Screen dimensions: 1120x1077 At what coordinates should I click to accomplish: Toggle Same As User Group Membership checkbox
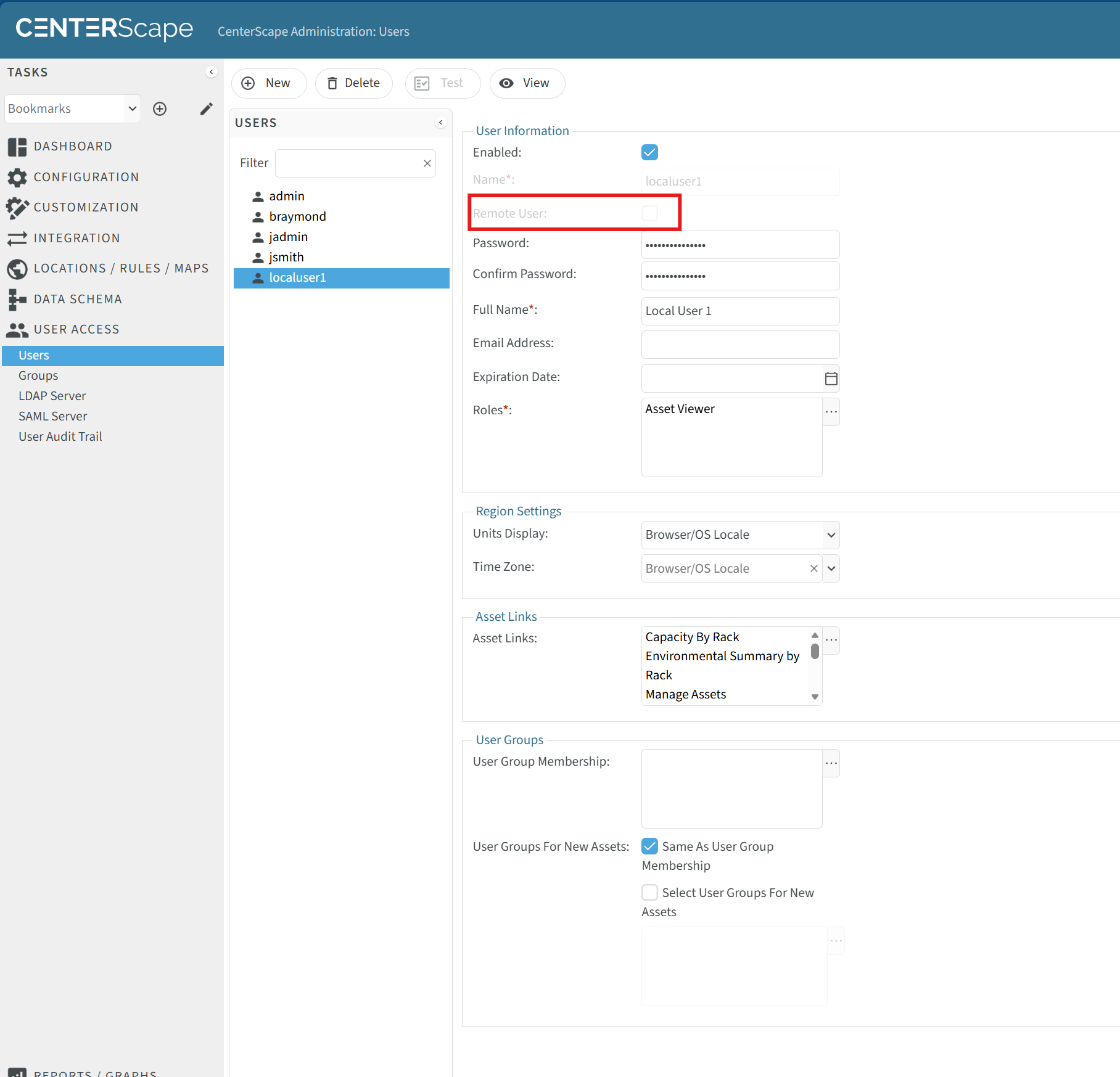point(649,846)
